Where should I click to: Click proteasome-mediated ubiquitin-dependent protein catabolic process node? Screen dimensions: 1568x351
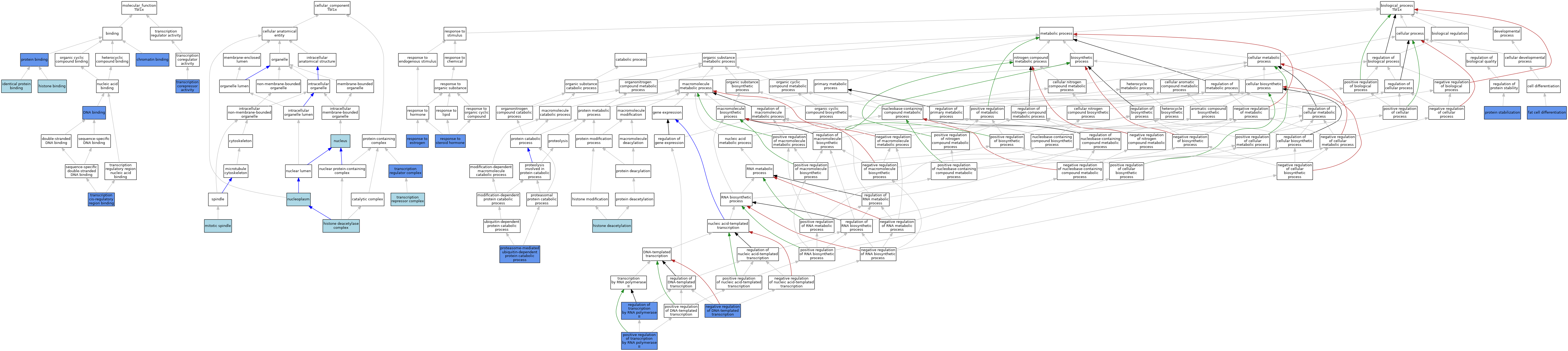click(520, 254)
